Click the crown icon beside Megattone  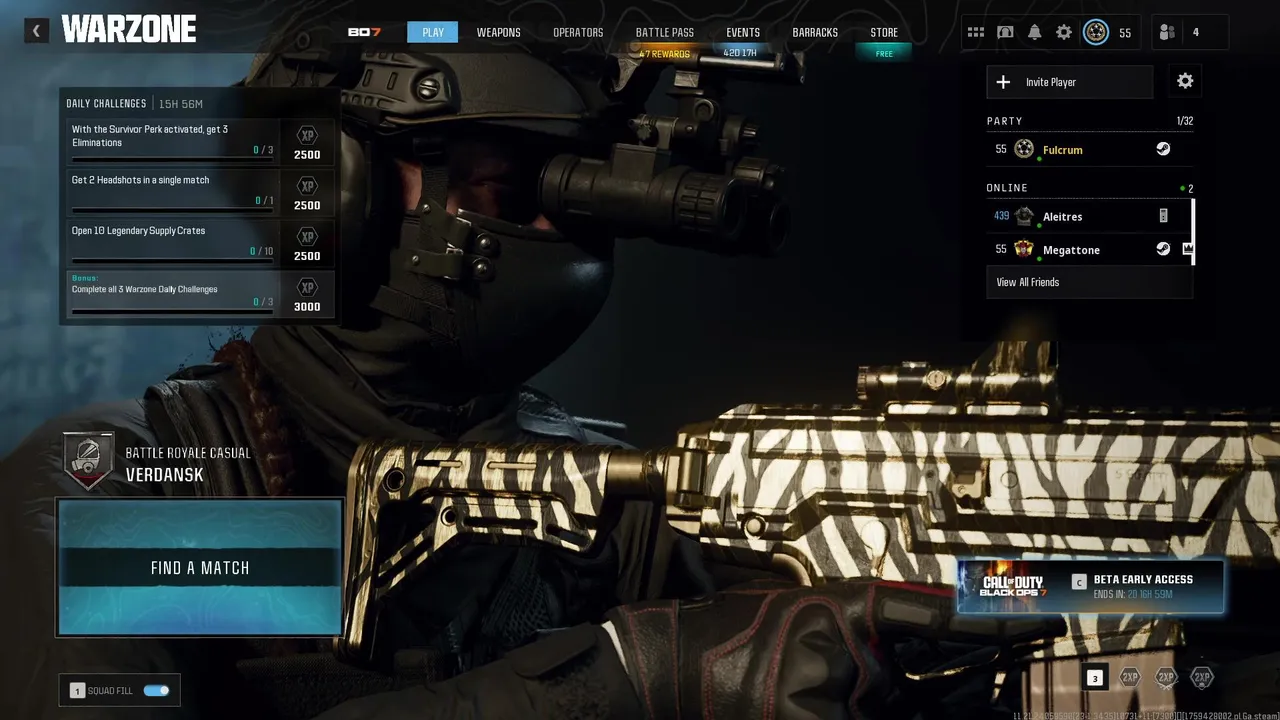click(x=1188, y=249)
